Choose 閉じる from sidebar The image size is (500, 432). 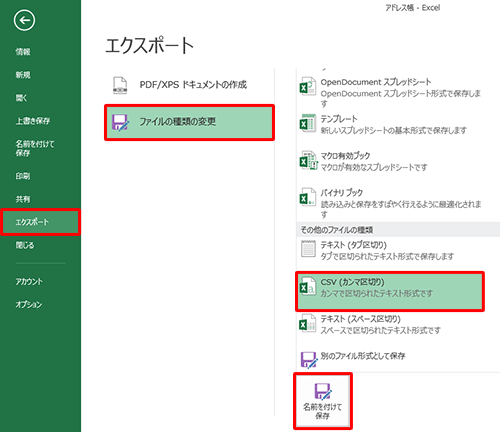[25, 245]
